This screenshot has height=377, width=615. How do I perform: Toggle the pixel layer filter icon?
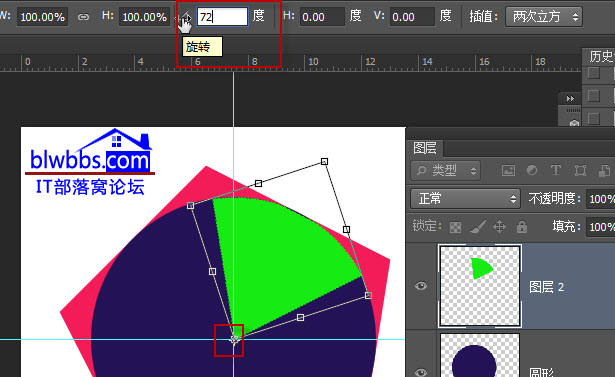tap(508, 170)
